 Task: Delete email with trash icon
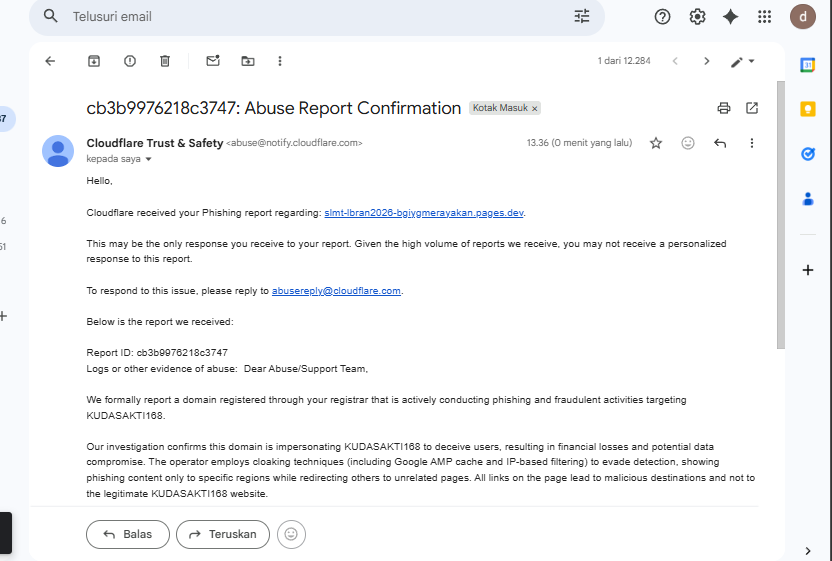(165, 61)
